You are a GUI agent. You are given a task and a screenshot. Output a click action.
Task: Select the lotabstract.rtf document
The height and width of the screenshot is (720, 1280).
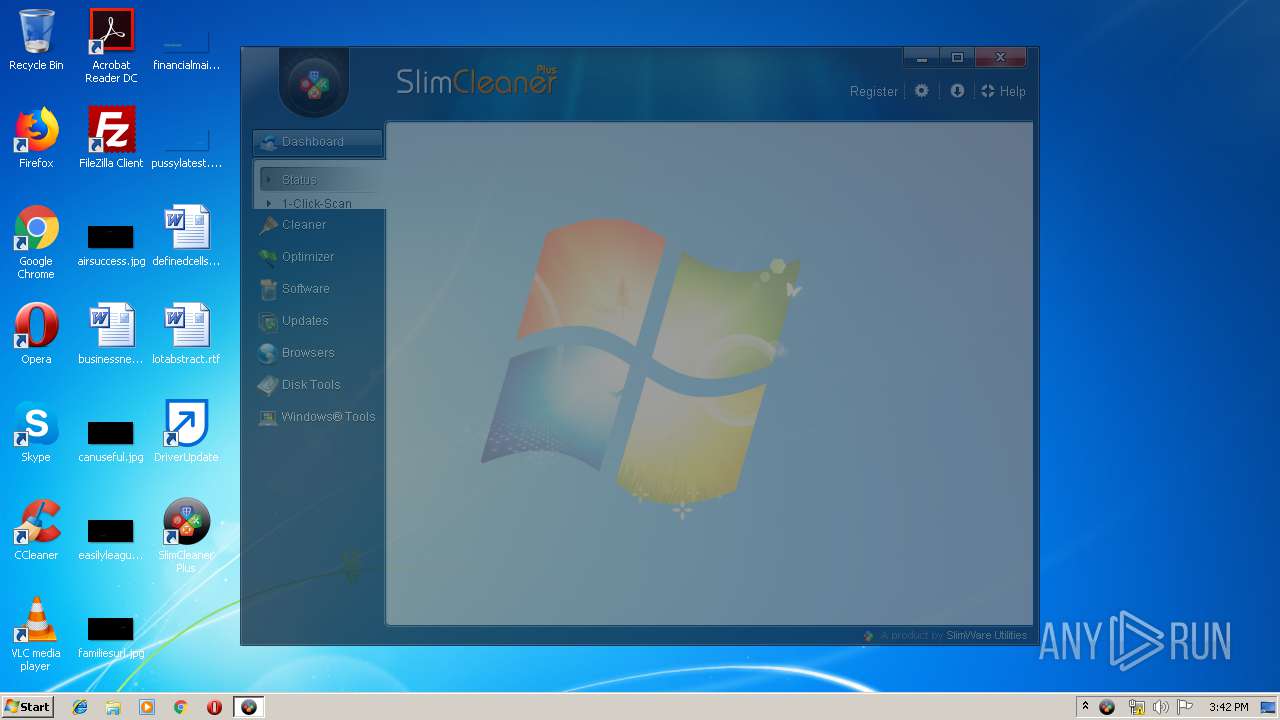pos(186,334)
